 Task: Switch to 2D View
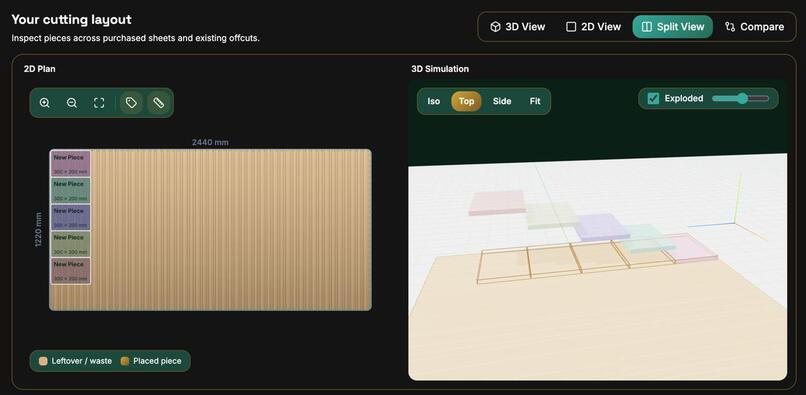click(x=594, y=27)
